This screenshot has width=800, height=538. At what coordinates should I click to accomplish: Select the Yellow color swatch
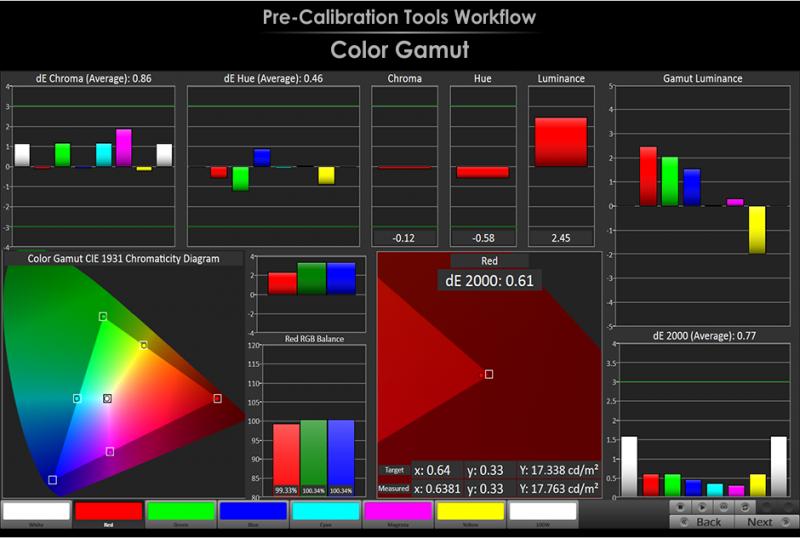[x=470, y=513]
